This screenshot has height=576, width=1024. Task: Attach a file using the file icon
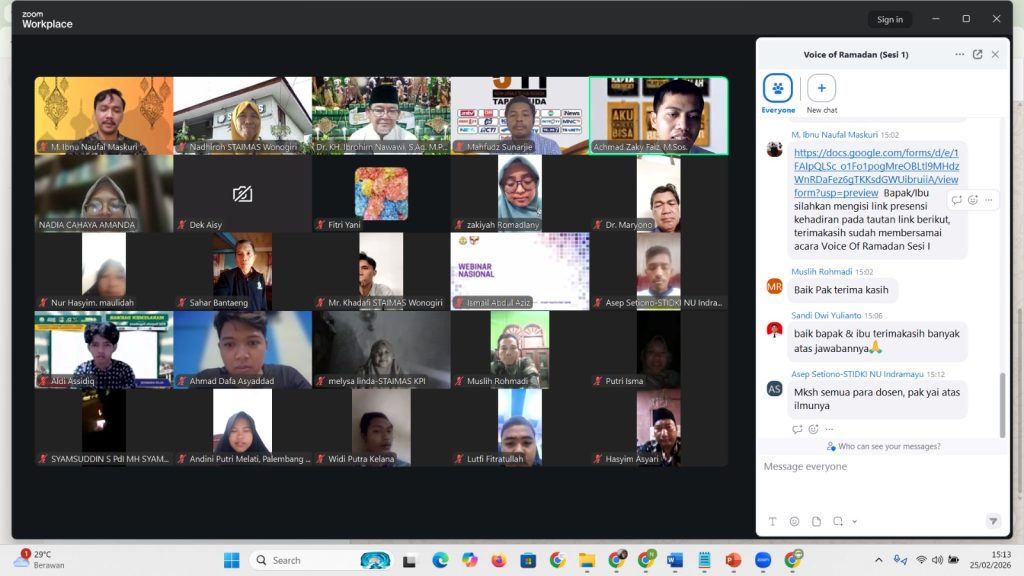click(816, 521)
